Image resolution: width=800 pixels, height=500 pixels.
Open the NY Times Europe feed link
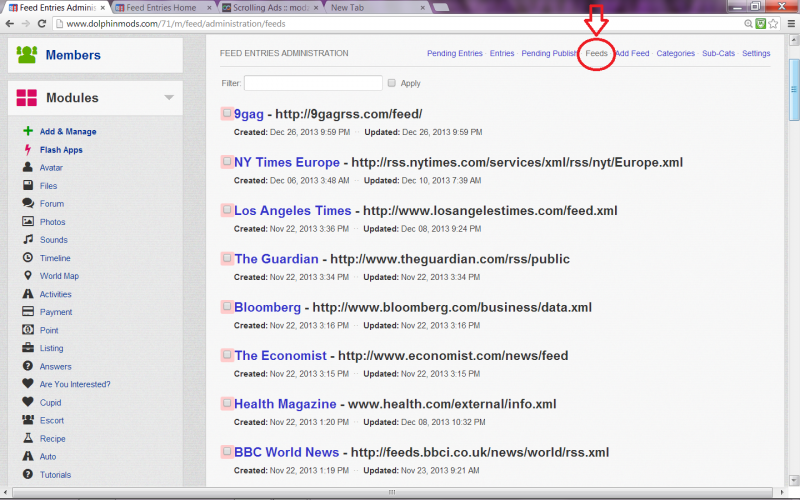pos(287,162)
